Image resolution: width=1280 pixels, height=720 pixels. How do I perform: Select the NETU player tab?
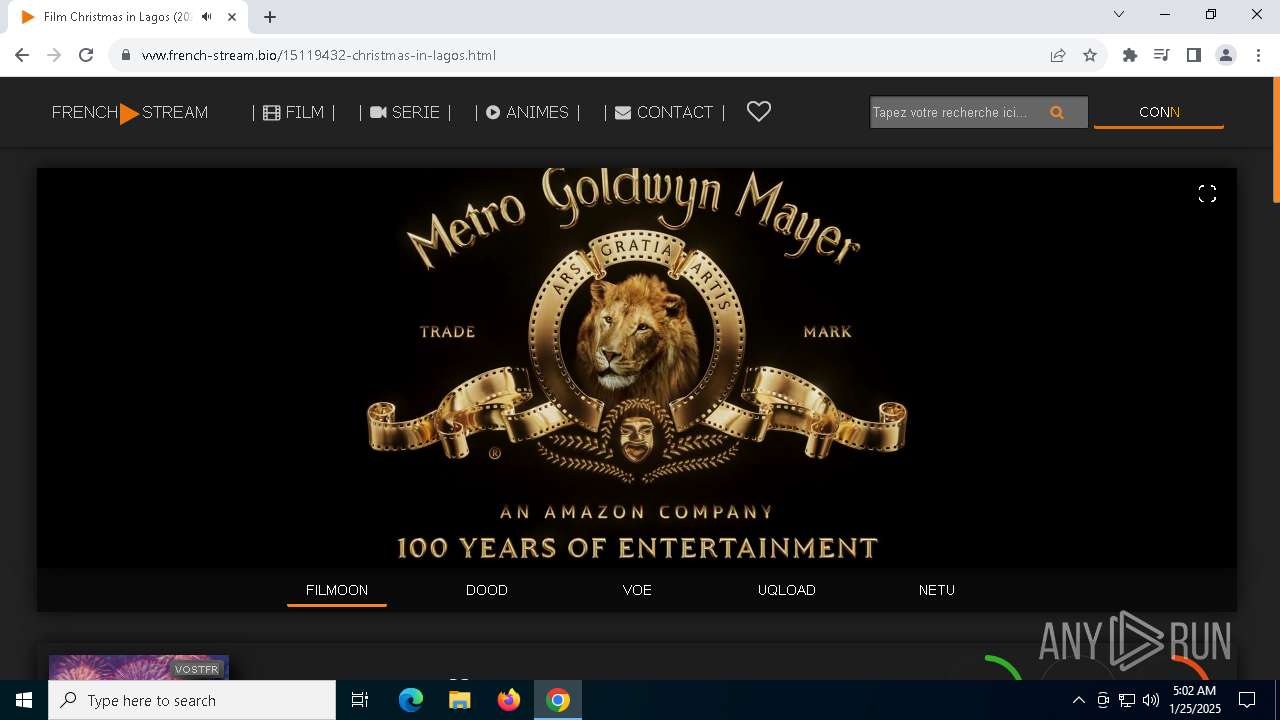937,590
